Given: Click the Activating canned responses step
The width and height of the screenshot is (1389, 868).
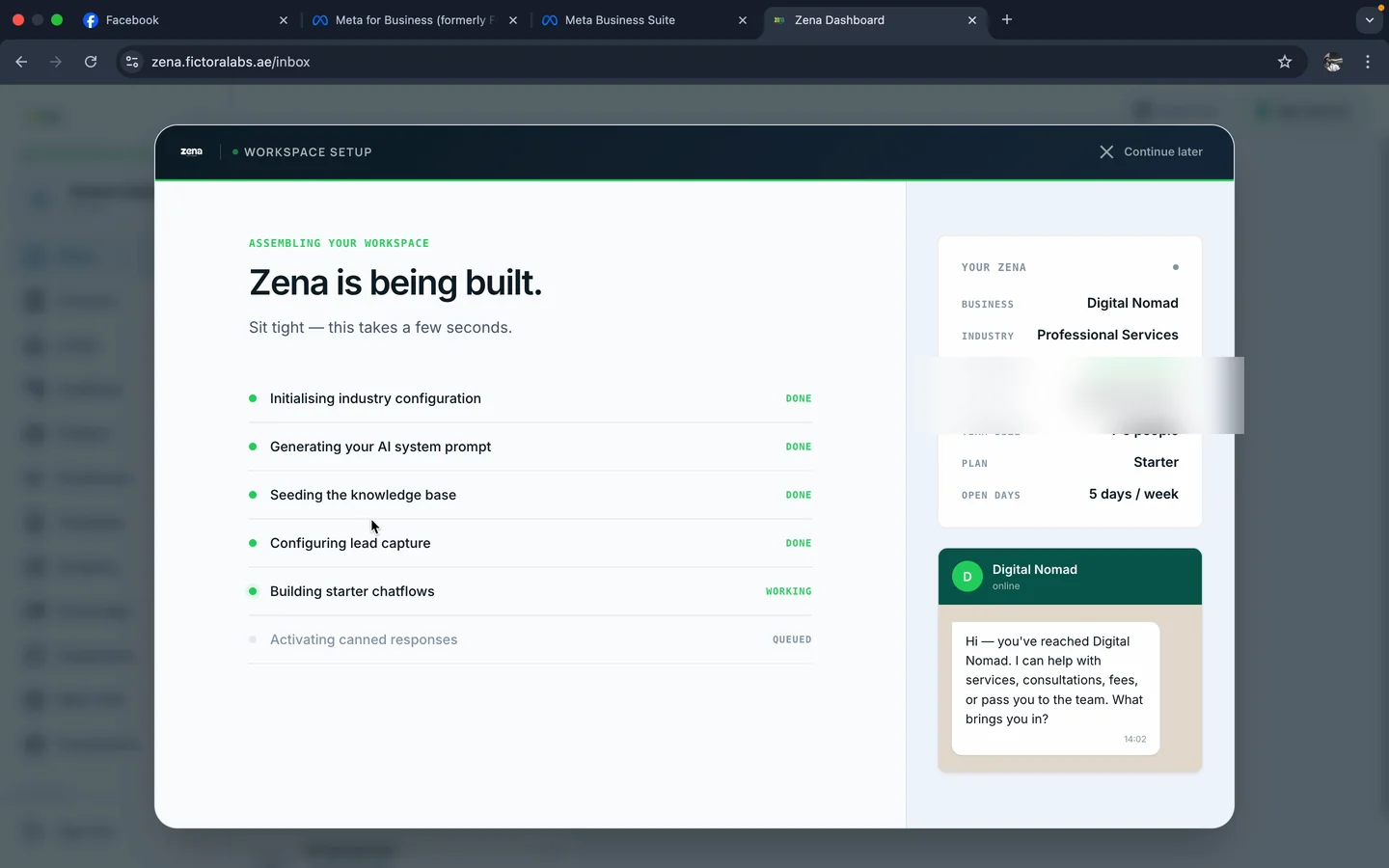Looking at the screenshot, I should point(531,639).
